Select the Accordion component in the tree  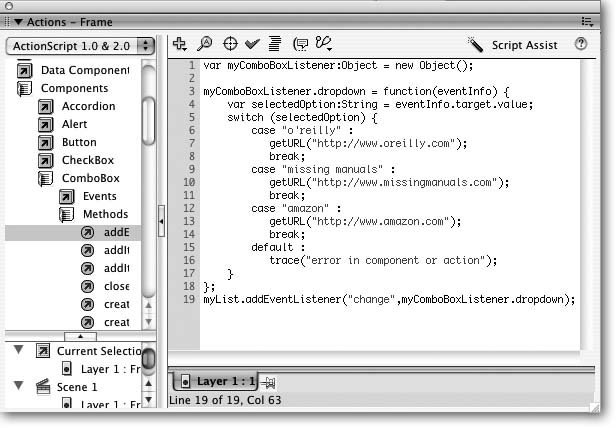(88, 106)
